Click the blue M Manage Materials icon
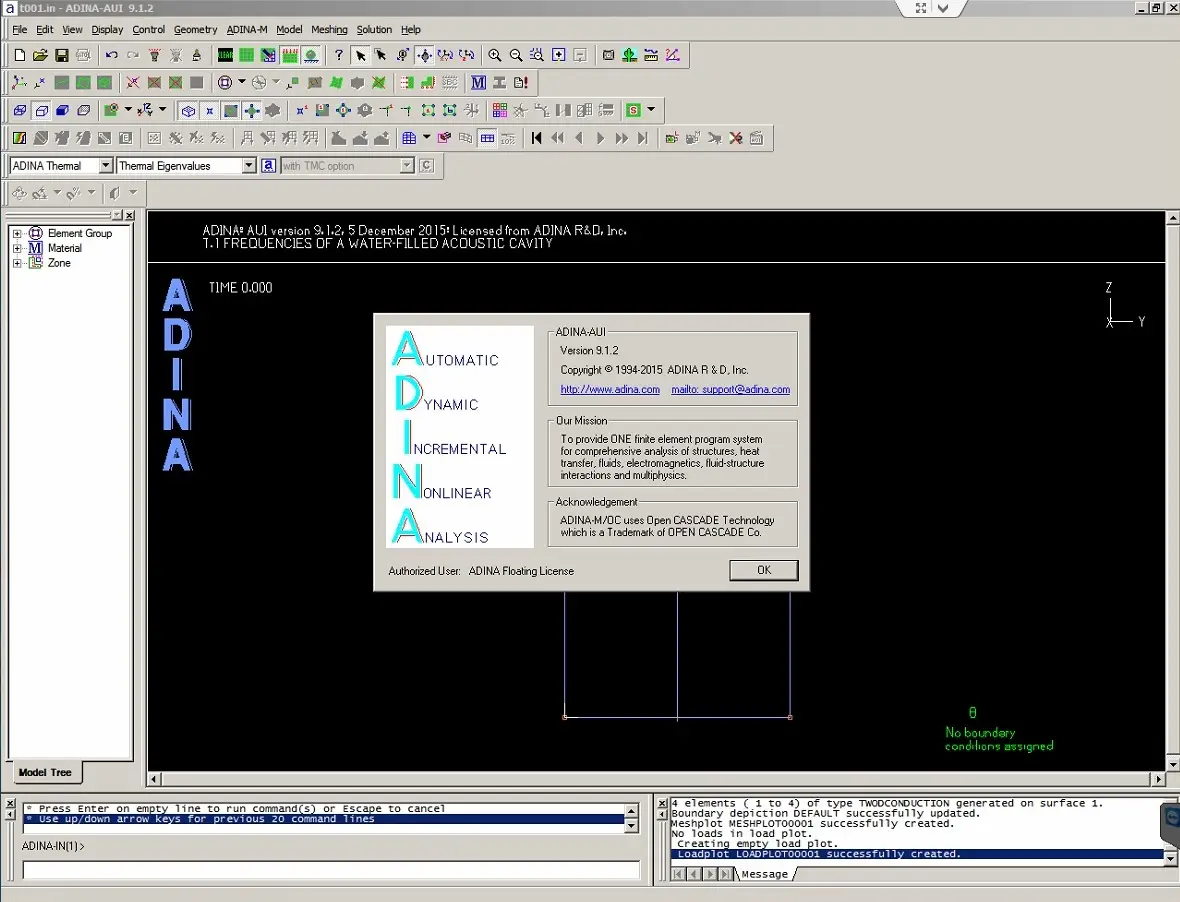 478,83
